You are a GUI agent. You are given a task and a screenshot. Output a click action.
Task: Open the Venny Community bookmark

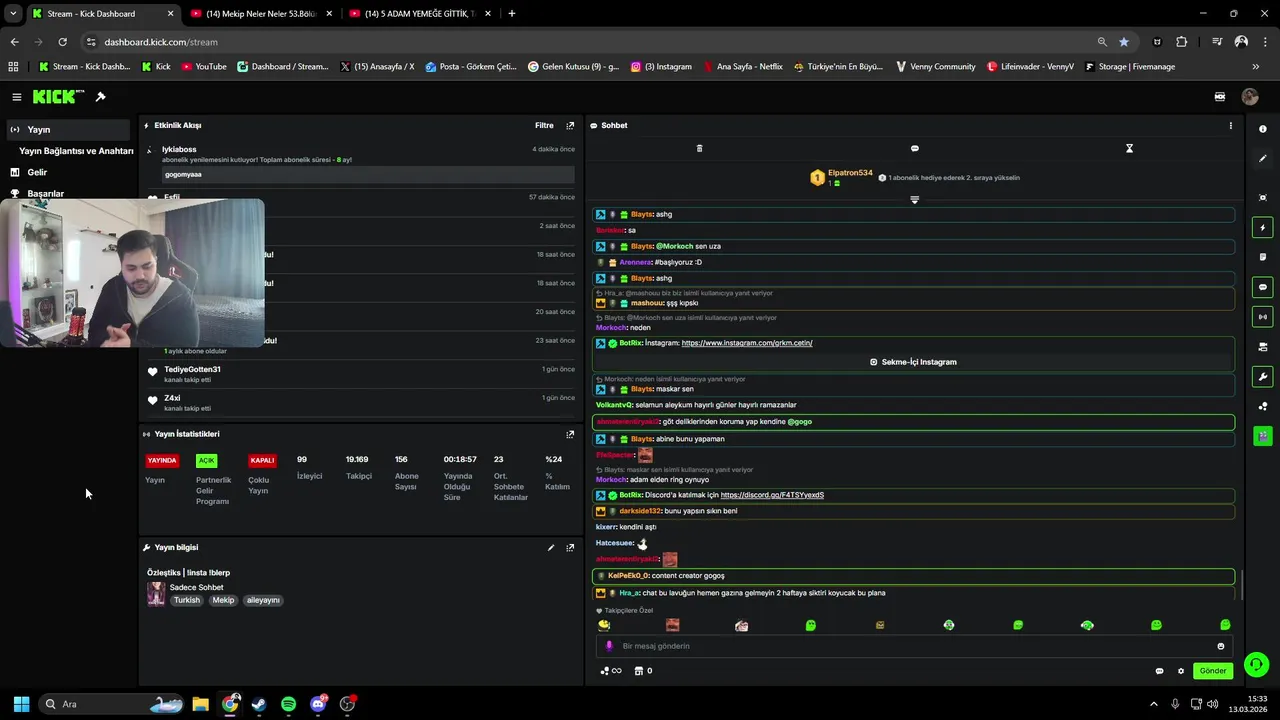click(934, 67)
